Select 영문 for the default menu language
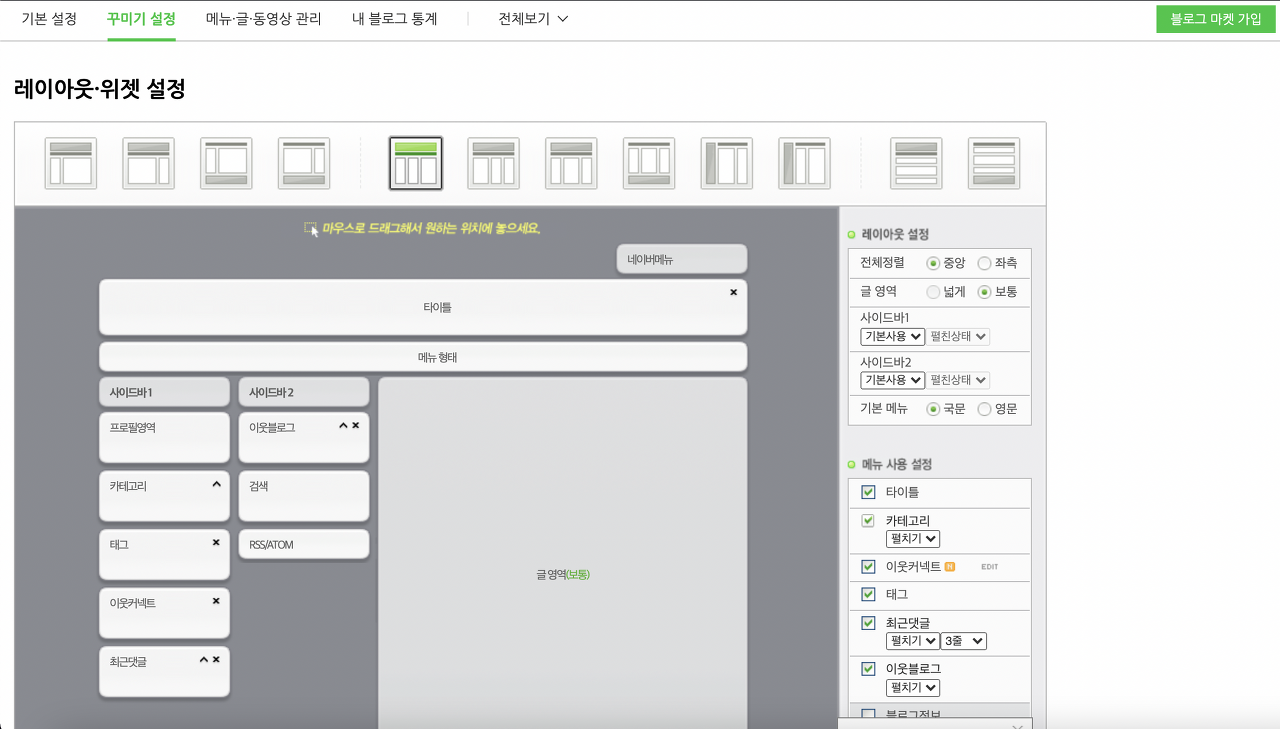The image size is (1280, 729). tap(984, 409)
